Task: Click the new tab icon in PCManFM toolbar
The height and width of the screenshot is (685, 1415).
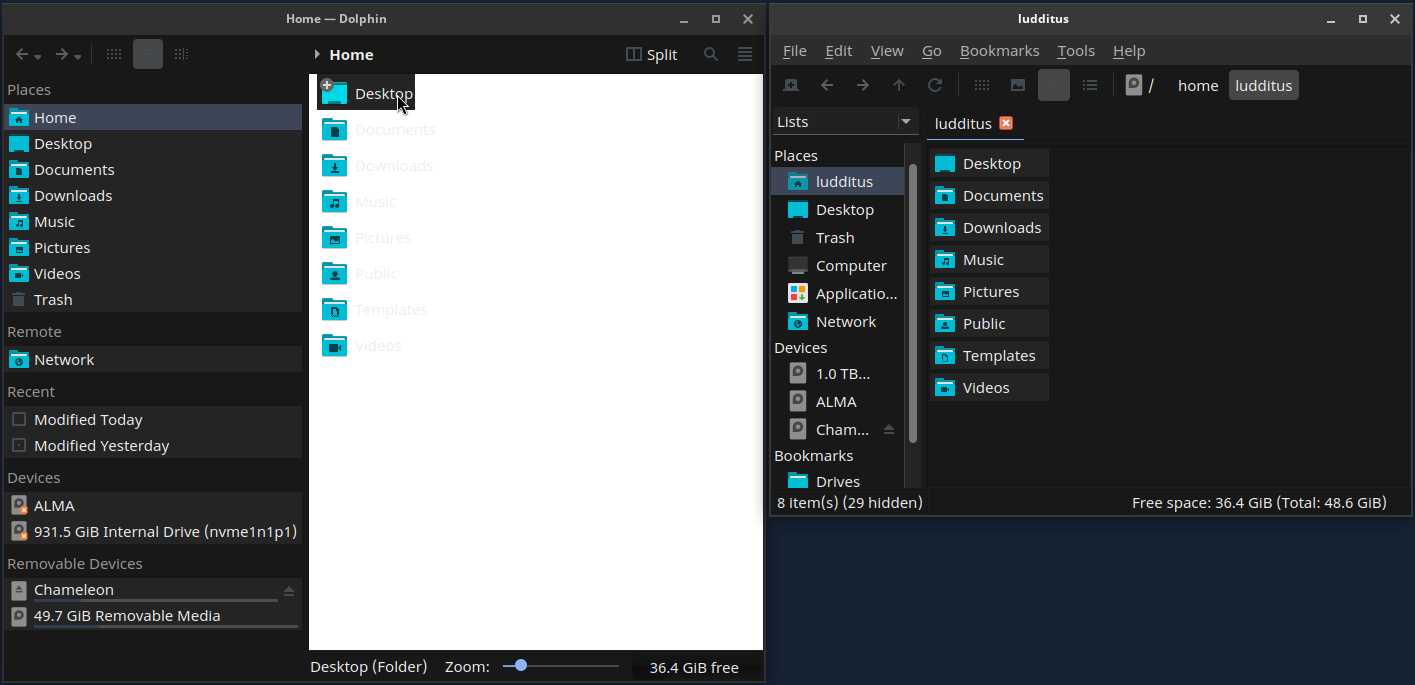Action: tap(791, 86)
